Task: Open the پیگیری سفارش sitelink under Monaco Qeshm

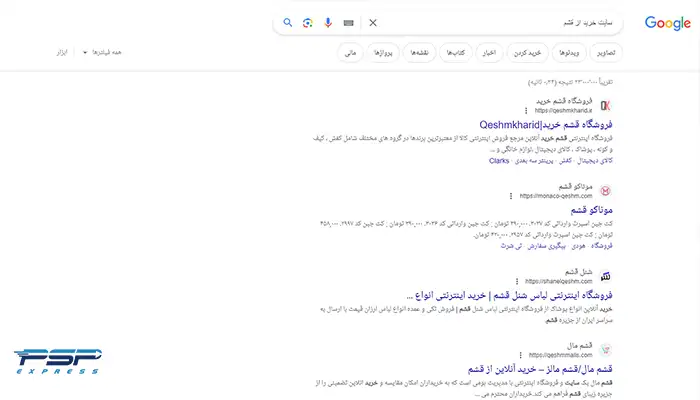Action: [x=546, y=246]
